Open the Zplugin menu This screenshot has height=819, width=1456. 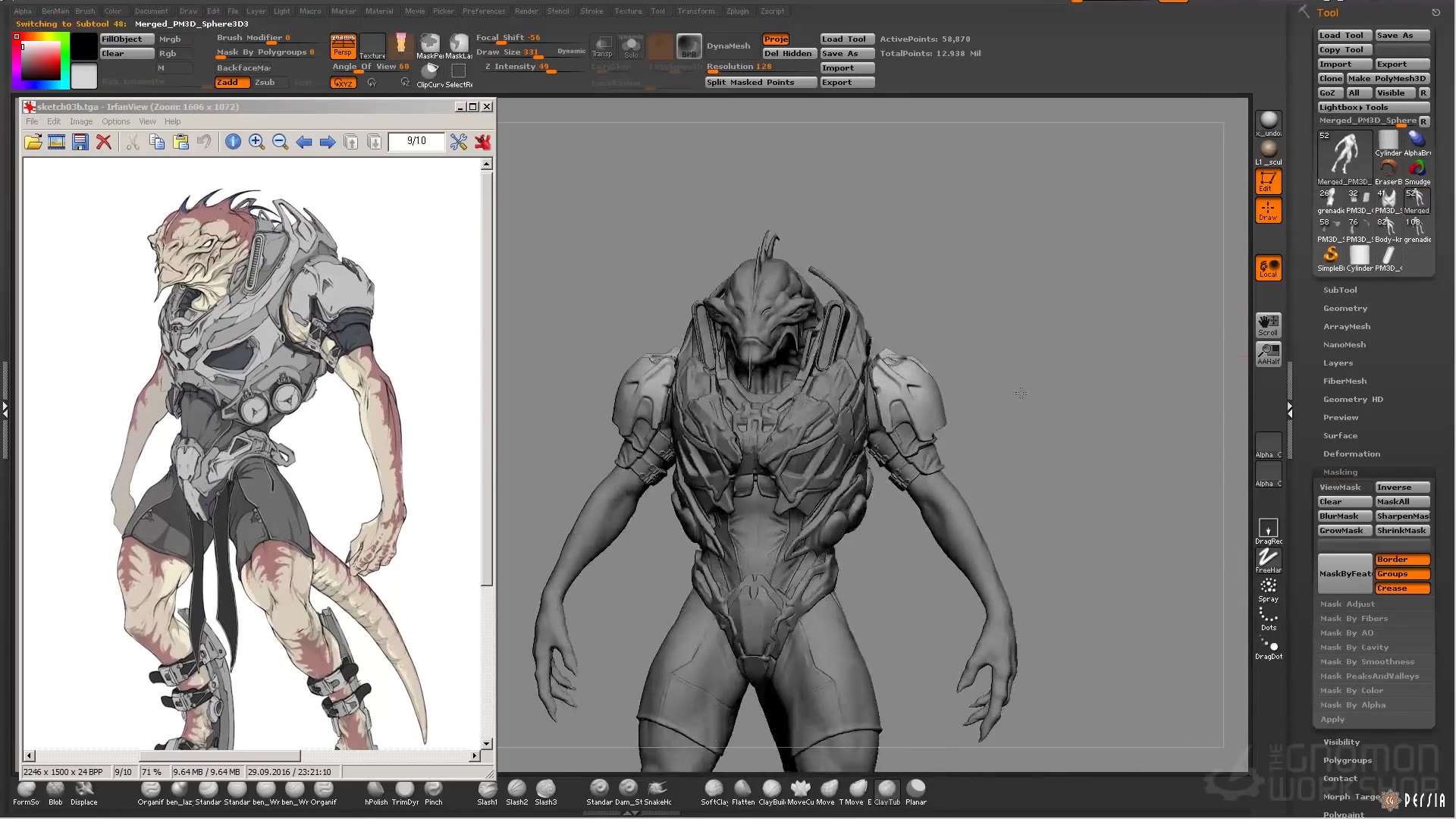pos(737,11)
